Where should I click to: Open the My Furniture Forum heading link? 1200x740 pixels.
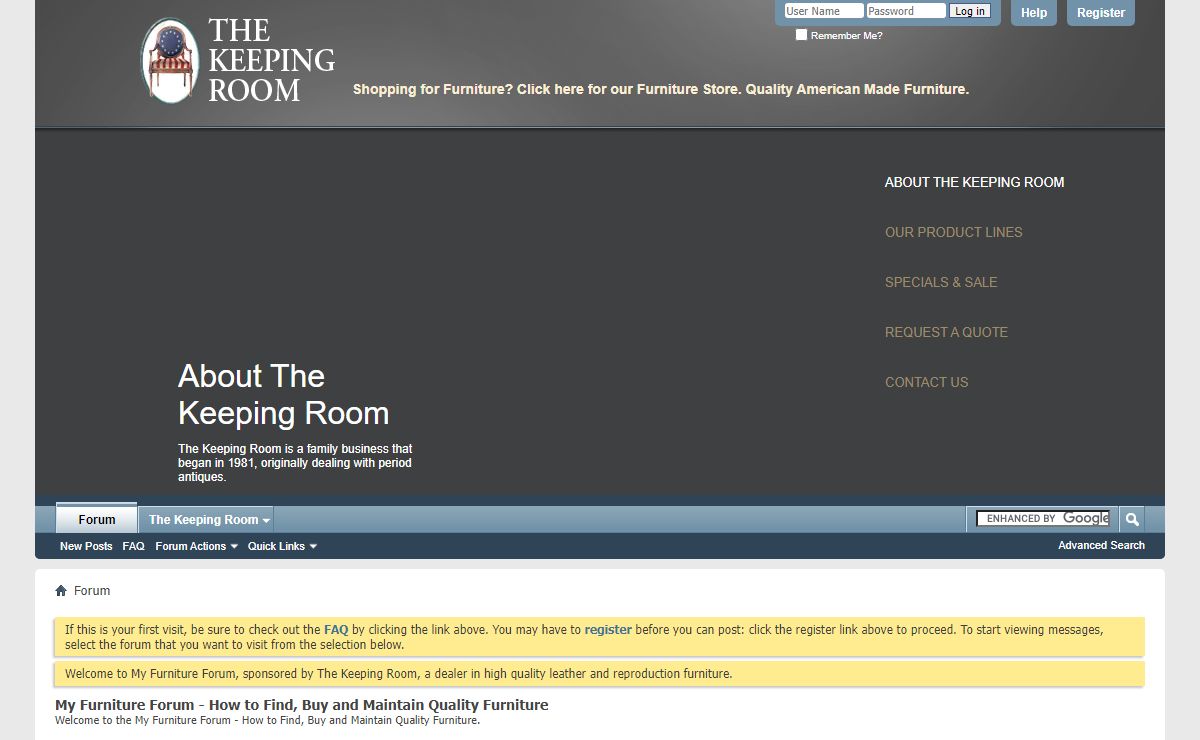point(302,705)
